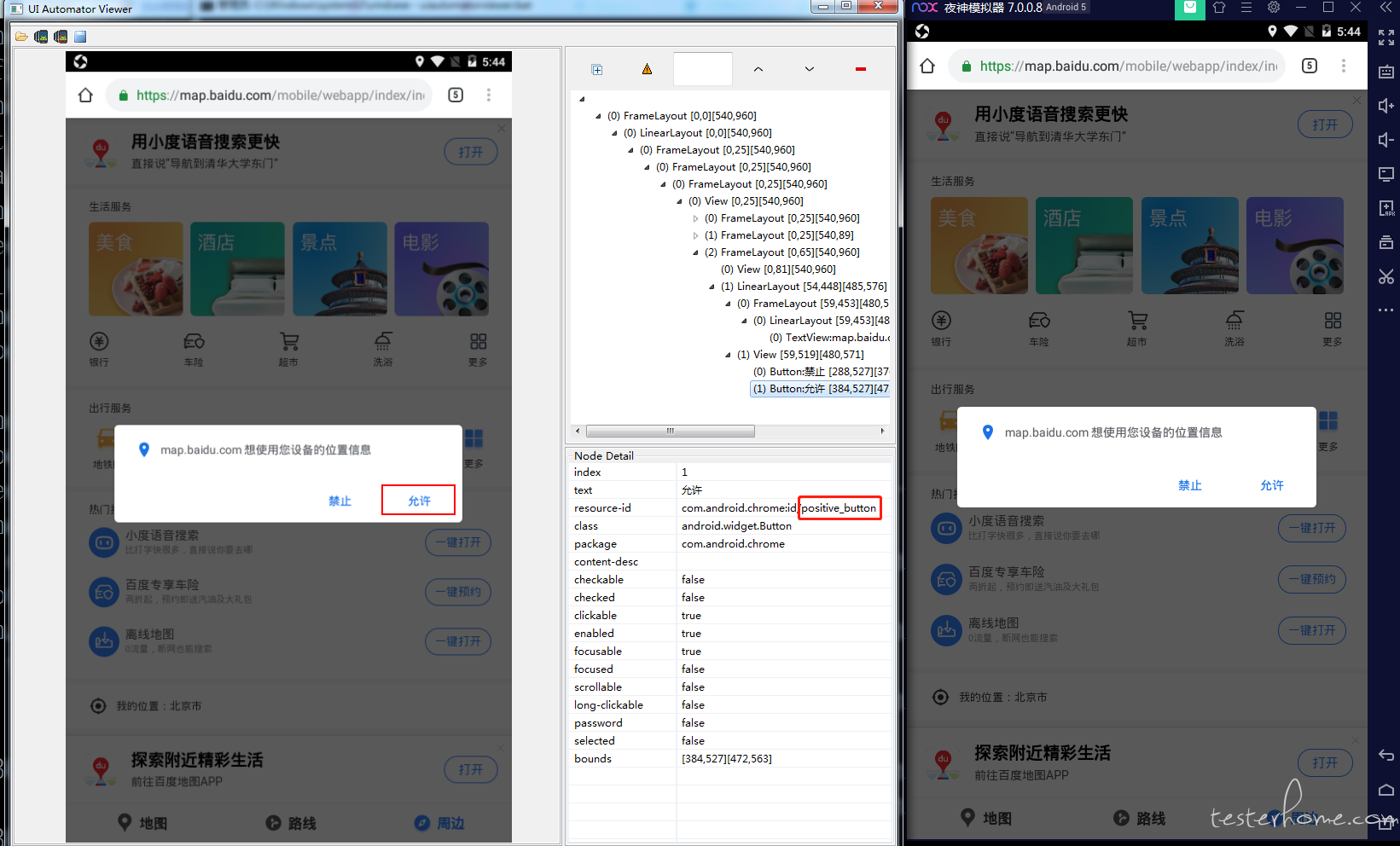Screen dimensions: 1400x846
Task: Focus the hierarchy search field
Action: point(703,69)
